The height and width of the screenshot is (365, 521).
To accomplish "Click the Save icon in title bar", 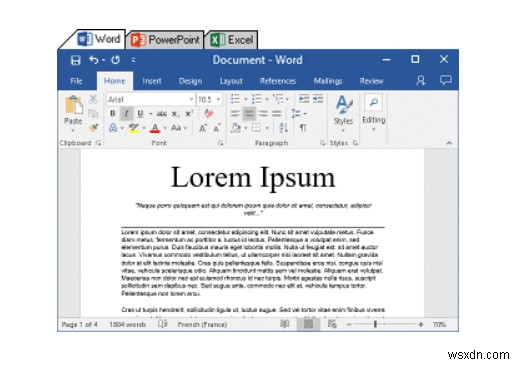I will pyautogui.click(x=76, y=60).
